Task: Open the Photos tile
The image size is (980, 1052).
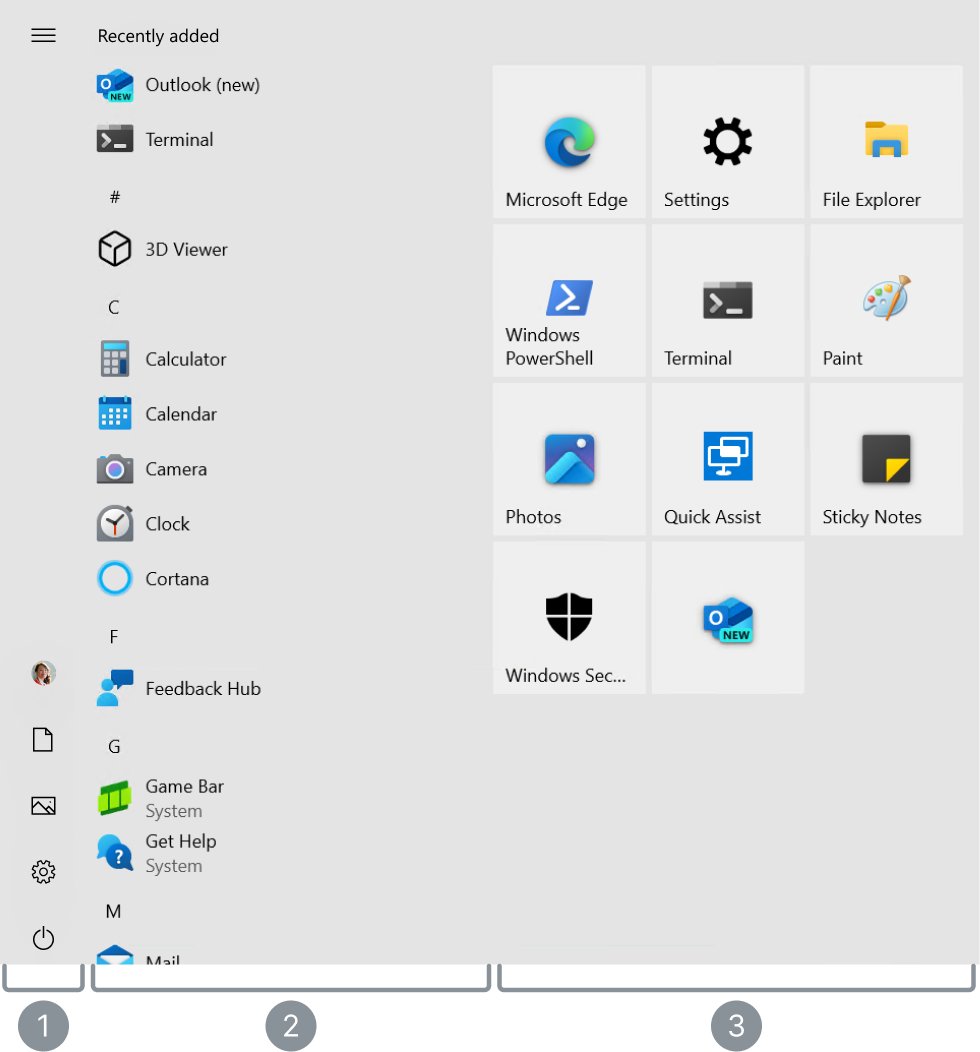Action: pos(569,459)
